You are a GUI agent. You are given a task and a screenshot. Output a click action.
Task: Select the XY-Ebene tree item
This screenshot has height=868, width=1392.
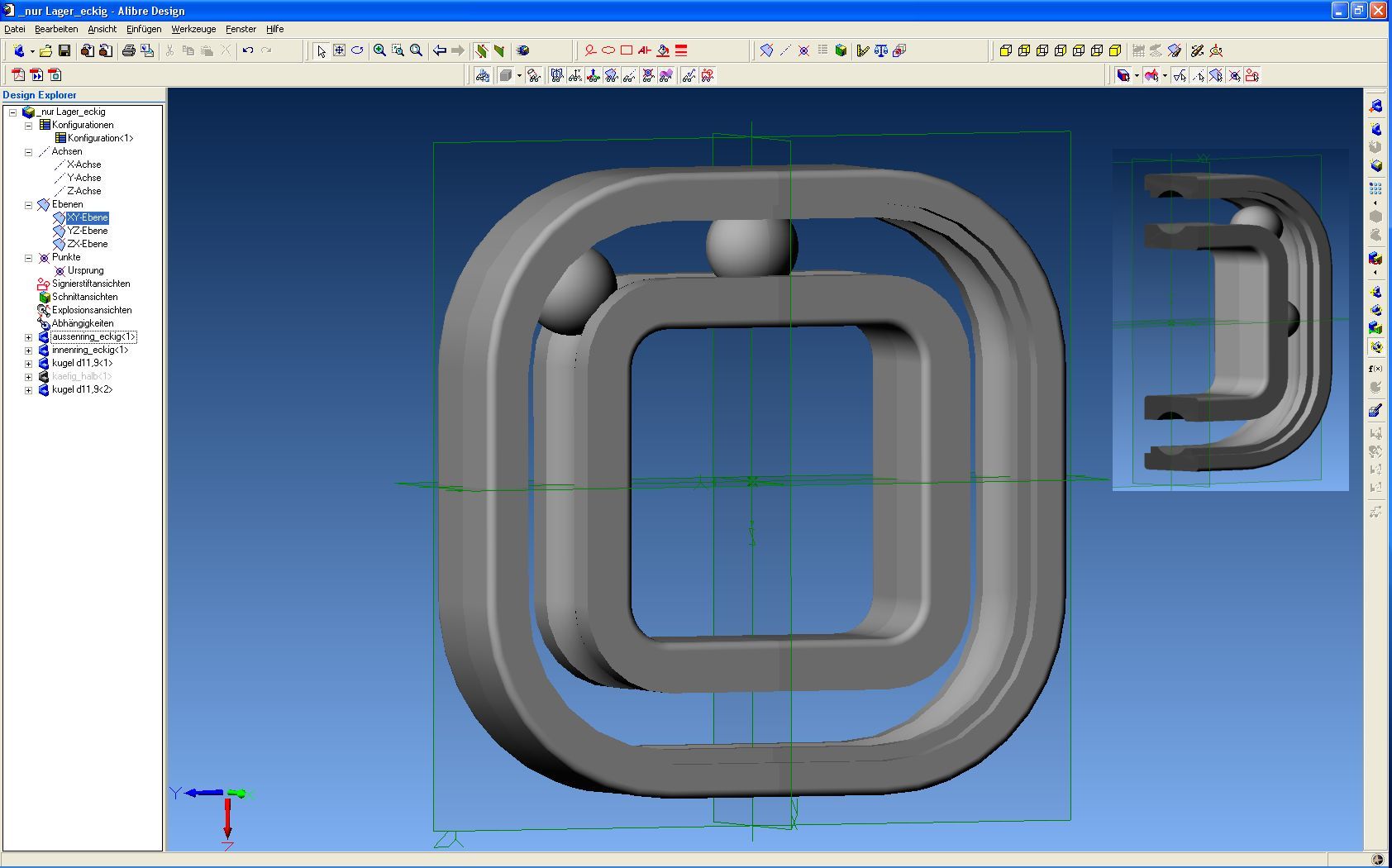coord(88,217)
